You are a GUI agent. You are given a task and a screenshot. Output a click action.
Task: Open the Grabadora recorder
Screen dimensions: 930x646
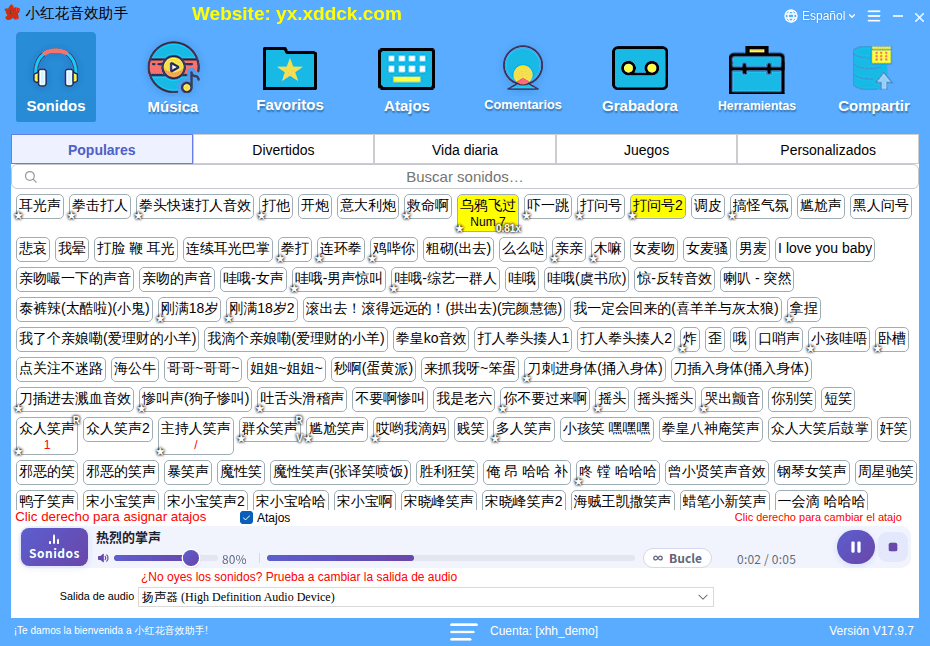(x=640, y=77)
